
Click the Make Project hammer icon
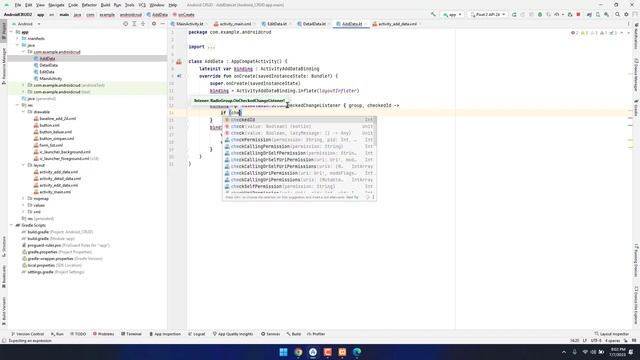click(433, 15)
